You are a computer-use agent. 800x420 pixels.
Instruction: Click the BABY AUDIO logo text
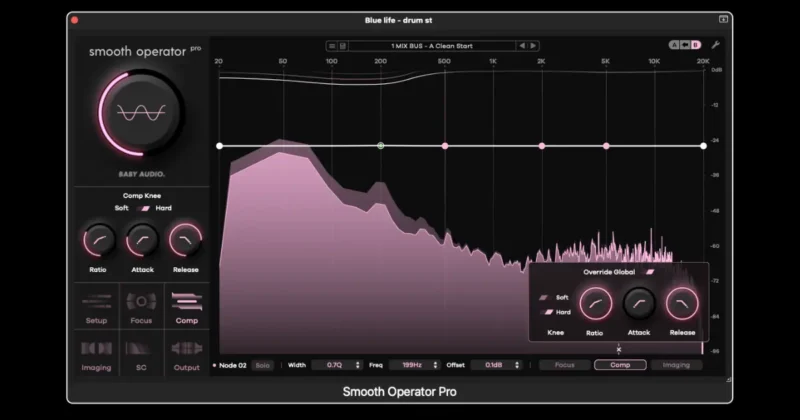(x=141, y=174)
